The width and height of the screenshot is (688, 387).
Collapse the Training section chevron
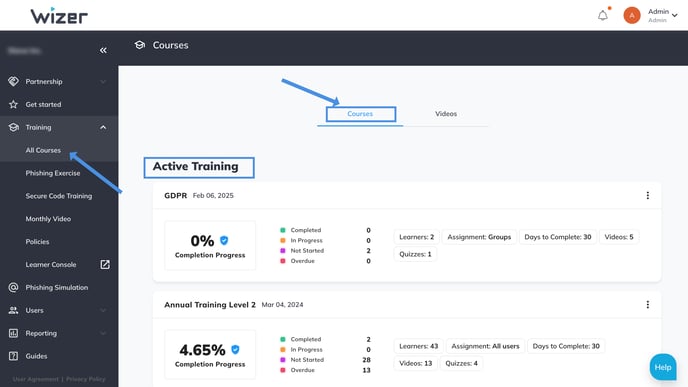[x=103, y=127]
